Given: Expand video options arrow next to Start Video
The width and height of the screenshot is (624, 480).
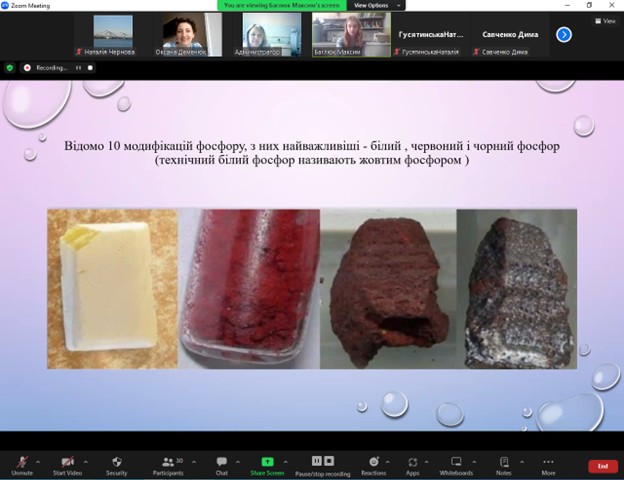Looking at the screenshot, I should click(86, 462).
